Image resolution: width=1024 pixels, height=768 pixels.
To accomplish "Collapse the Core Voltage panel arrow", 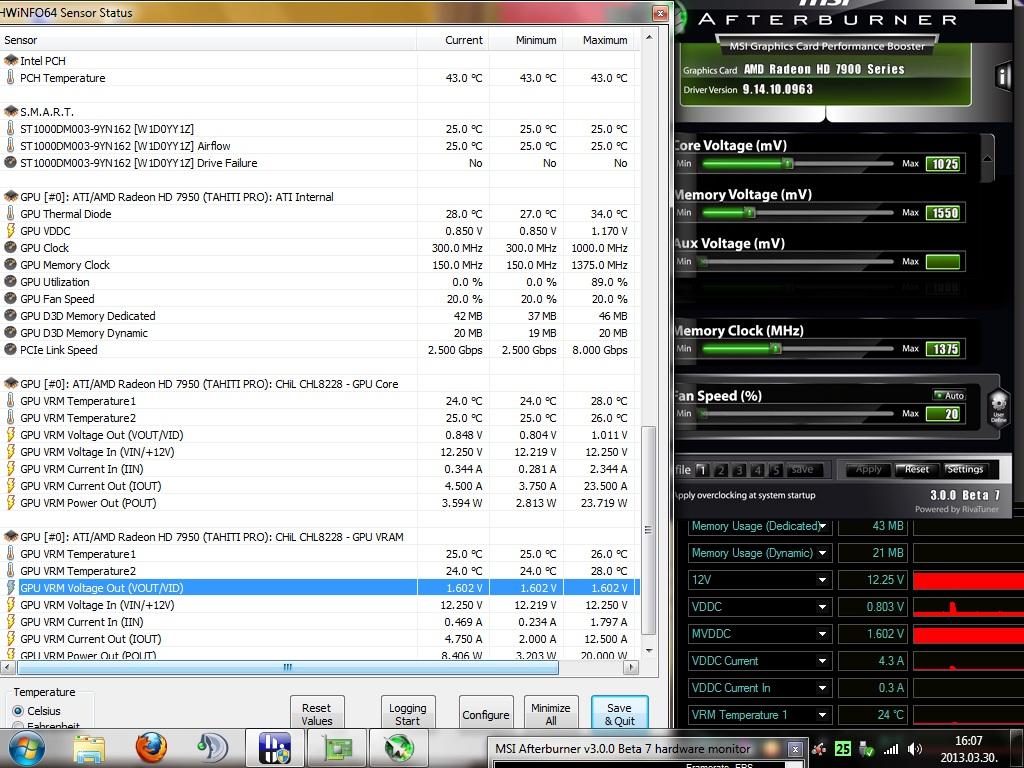I will (987, 158).
